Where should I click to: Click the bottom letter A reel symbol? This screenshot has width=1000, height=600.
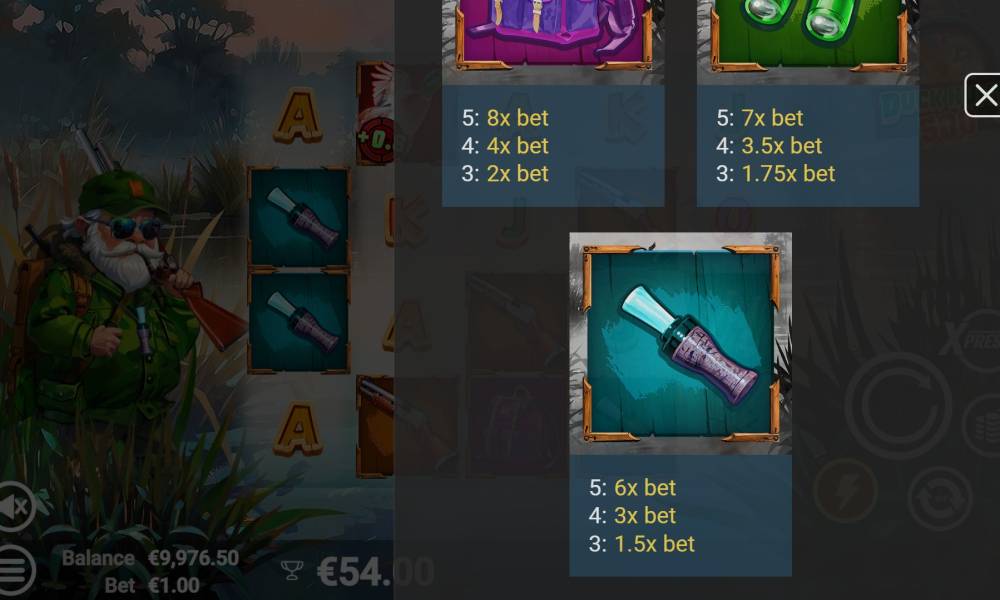(298, 428)
